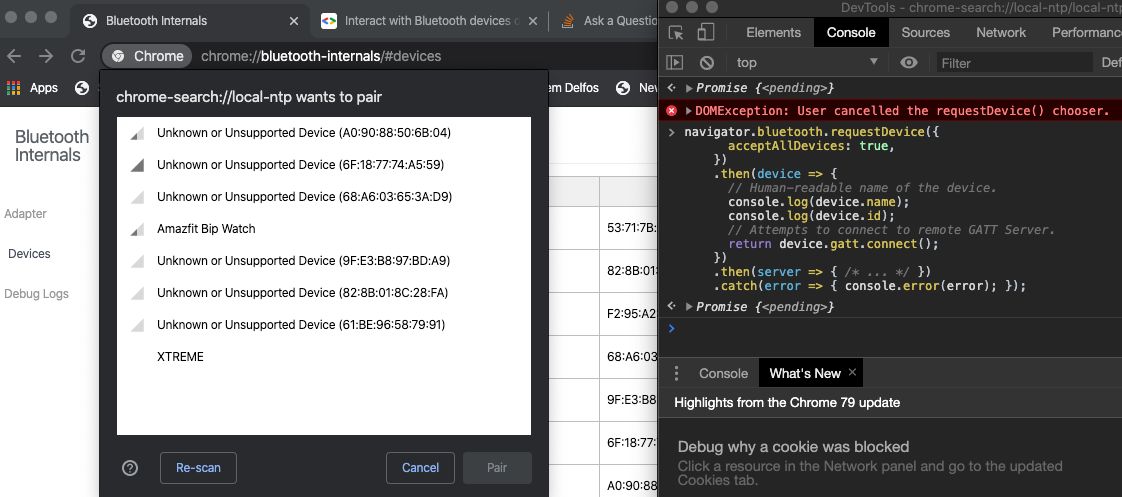The image size is (1122, 497).
Task: Show the console sidebar icon
Action: tap(674, 63)
